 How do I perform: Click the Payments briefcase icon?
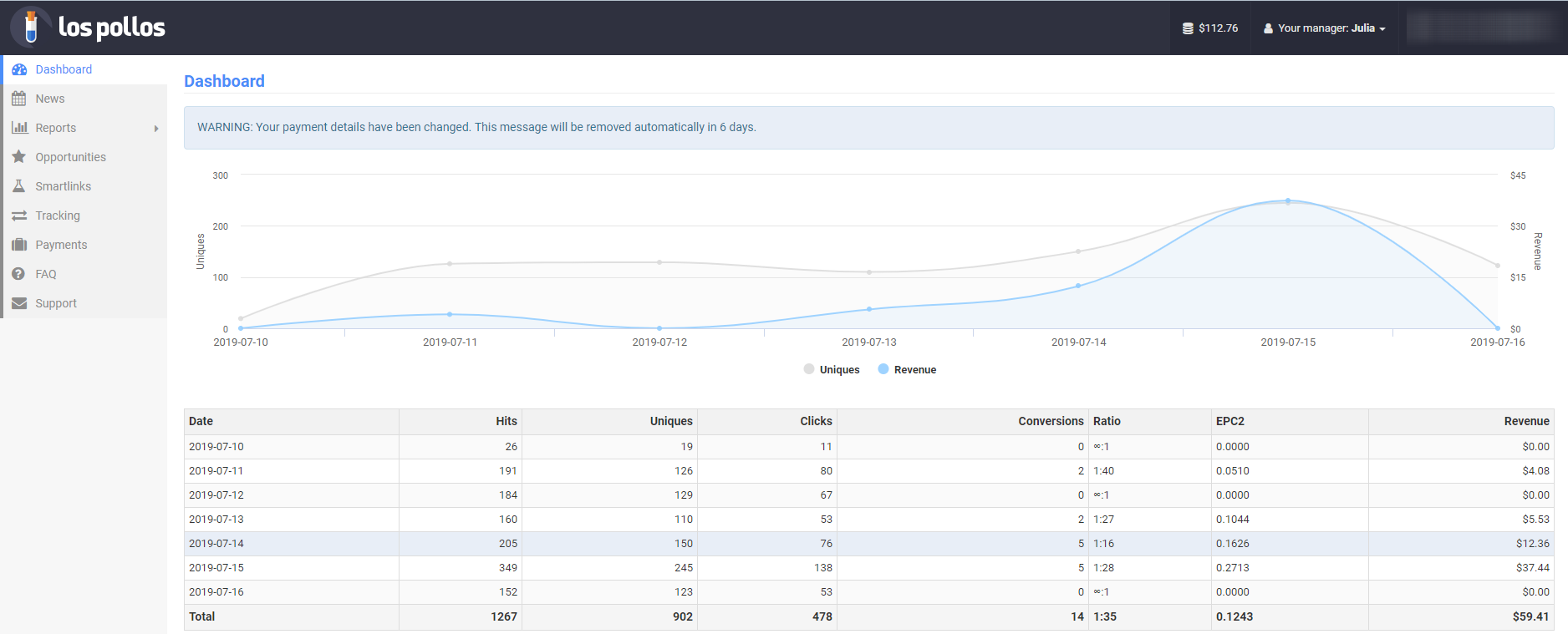19,245
